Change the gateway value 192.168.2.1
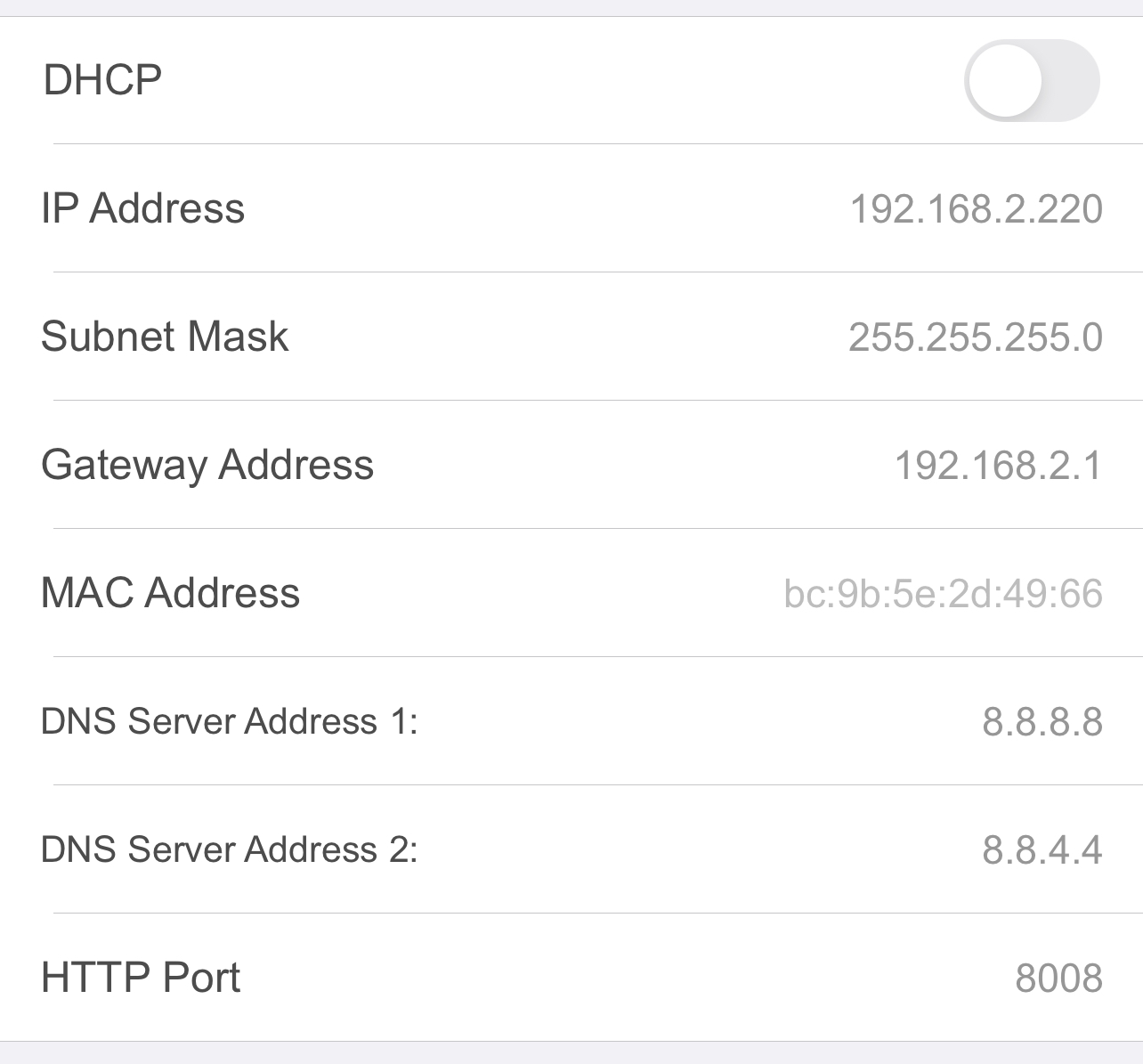The image size is (1143, 1064). pyautogui.click(x=998, y=466)
